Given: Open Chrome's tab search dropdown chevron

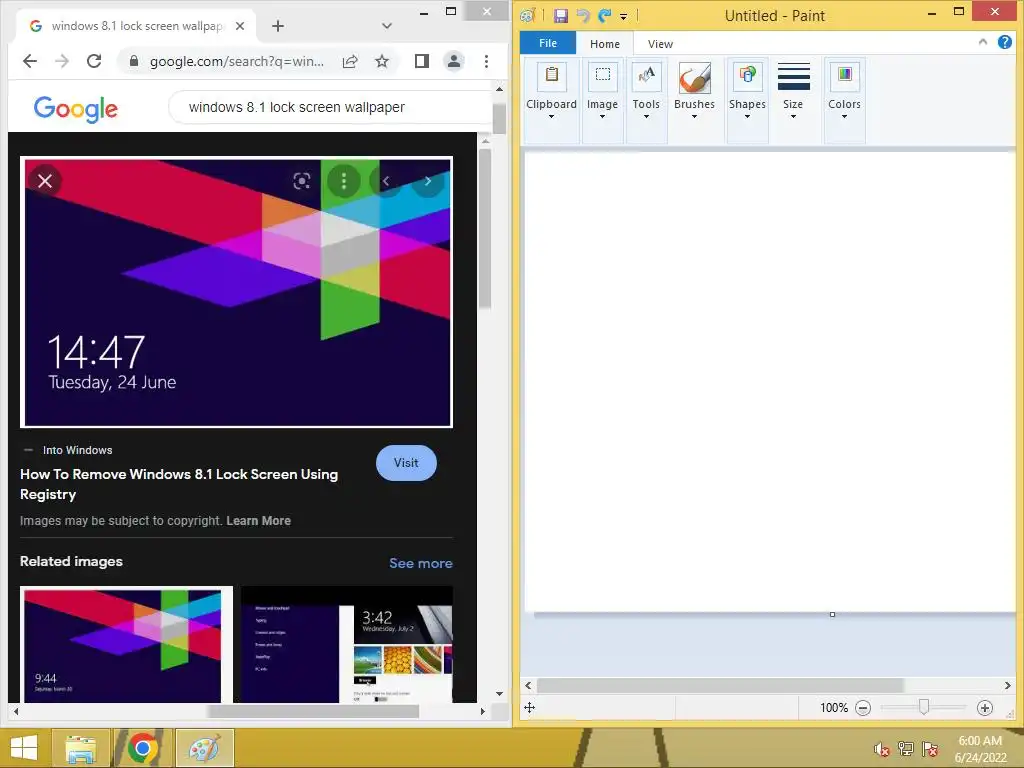Looking at the screenshot, I should [387, 26].
